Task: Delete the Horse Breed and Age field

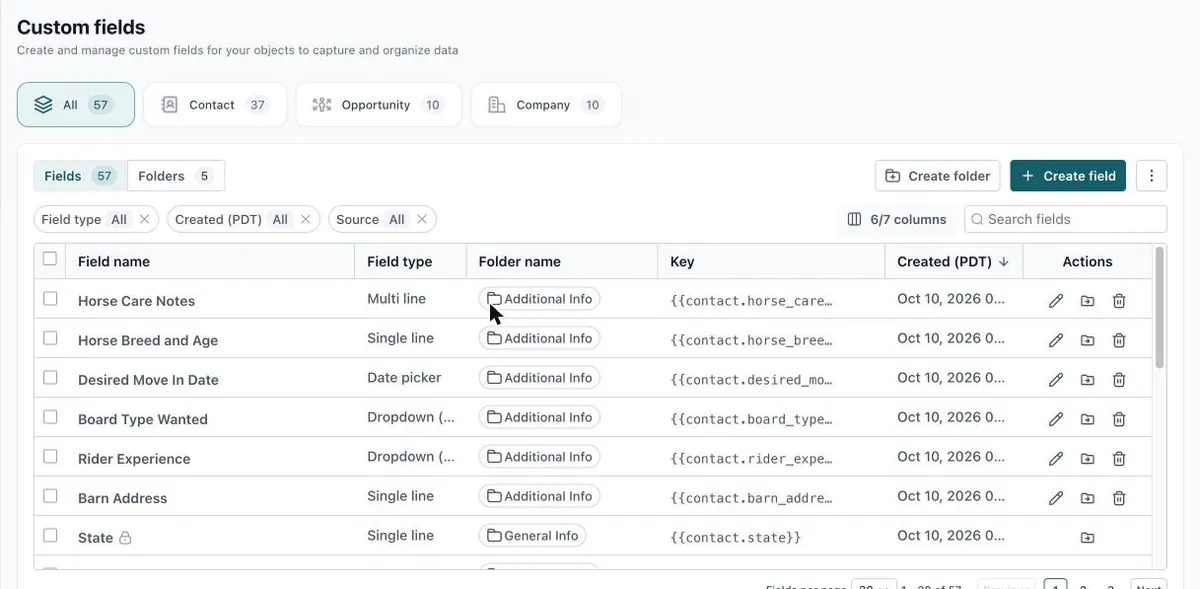Action: point(1119,340)
